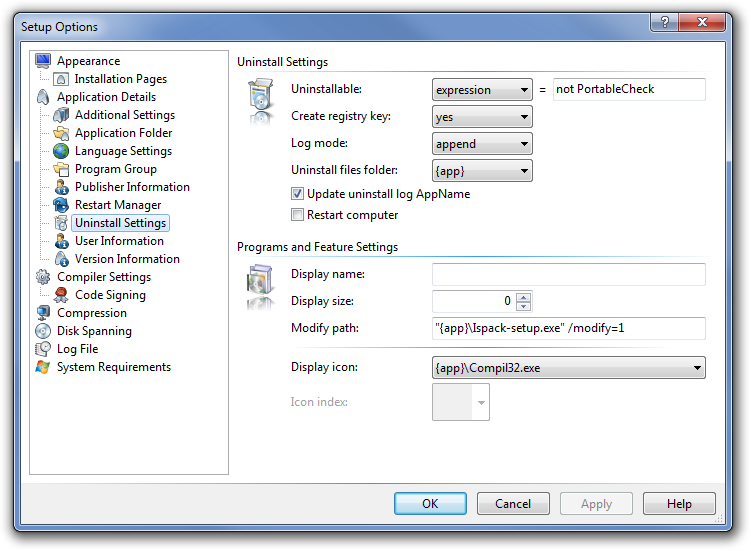Select Version Information in the tree
Screen dimensions: 751x551
click(x=127, y=259)
